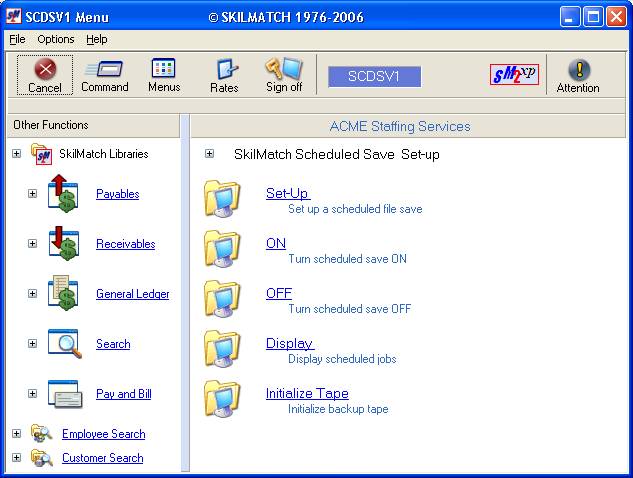The image size is (633, 478).
Task: Click the SM title bar application icon
Action: tap(13, 16)
